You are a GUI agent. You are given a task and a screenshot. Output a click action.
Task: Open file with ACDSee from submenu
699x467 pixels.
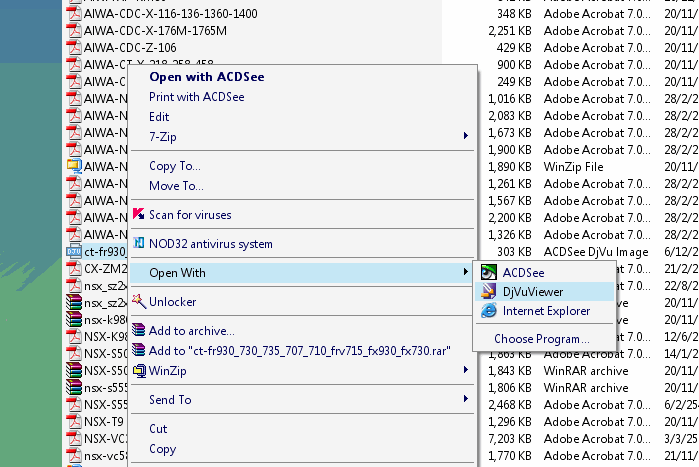click(x=523, y=273)
